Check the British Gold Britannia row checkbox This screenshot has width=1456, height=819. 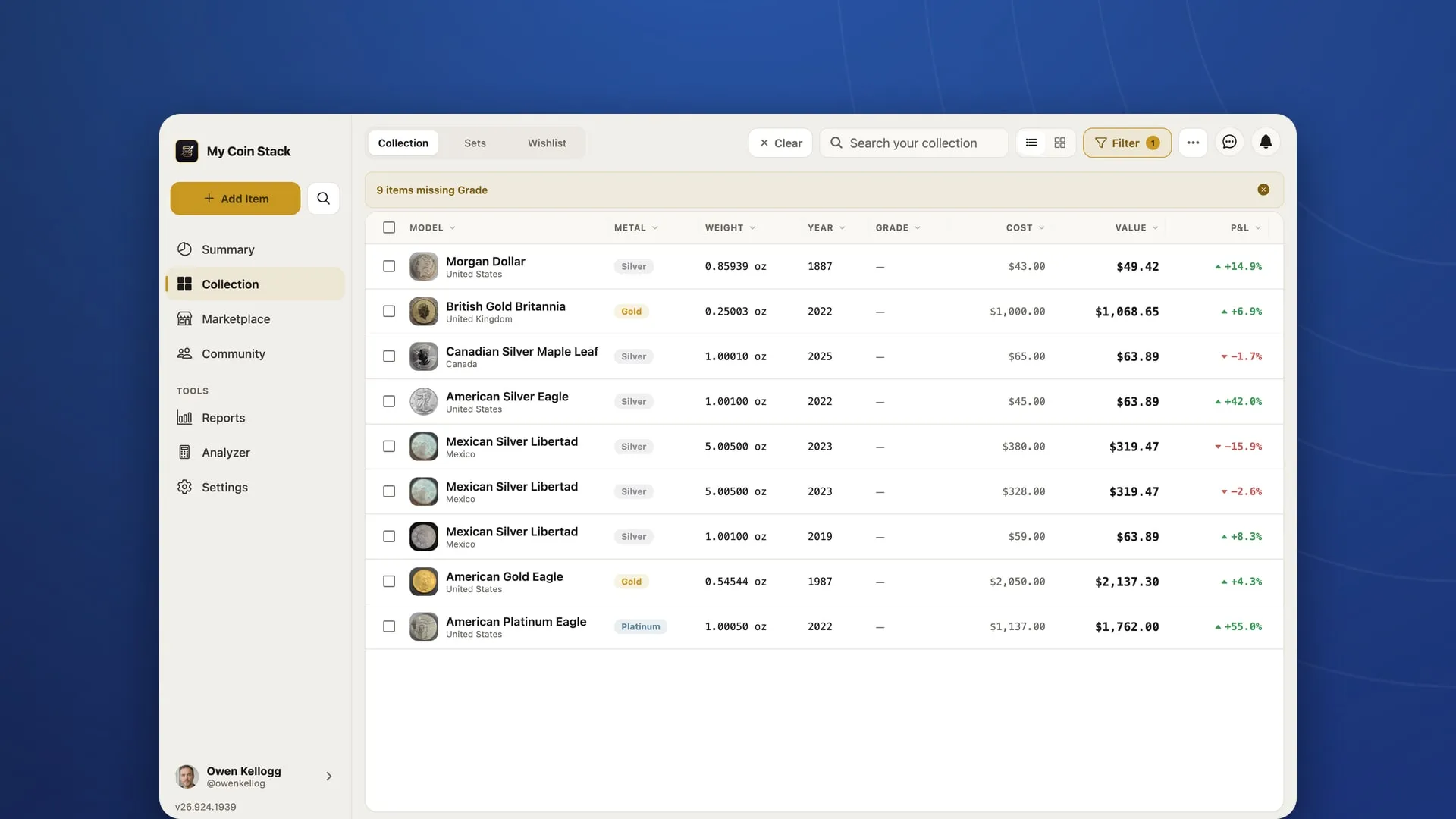pyautogui.click(x=389, y=312)
